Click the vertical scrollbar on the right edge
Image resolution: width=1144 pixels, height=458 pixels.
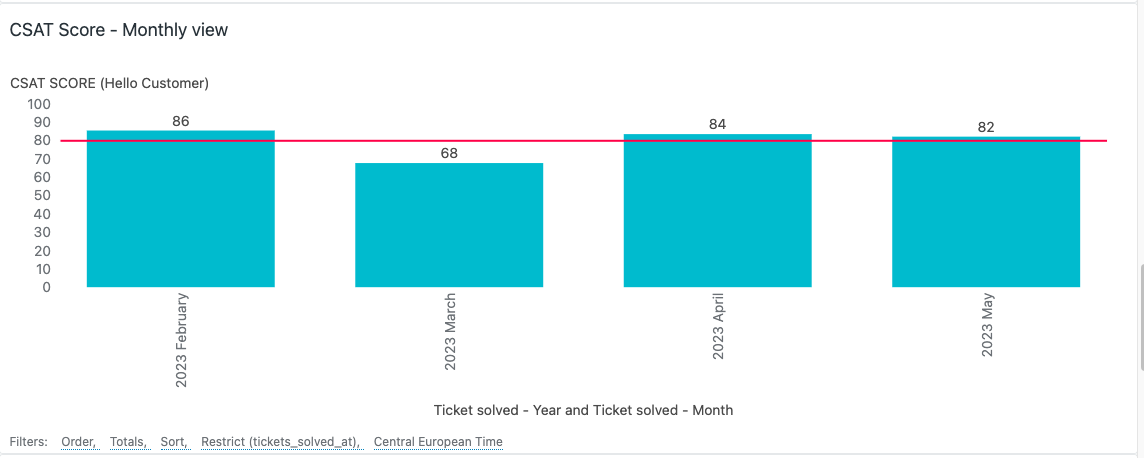point(1140,300)
